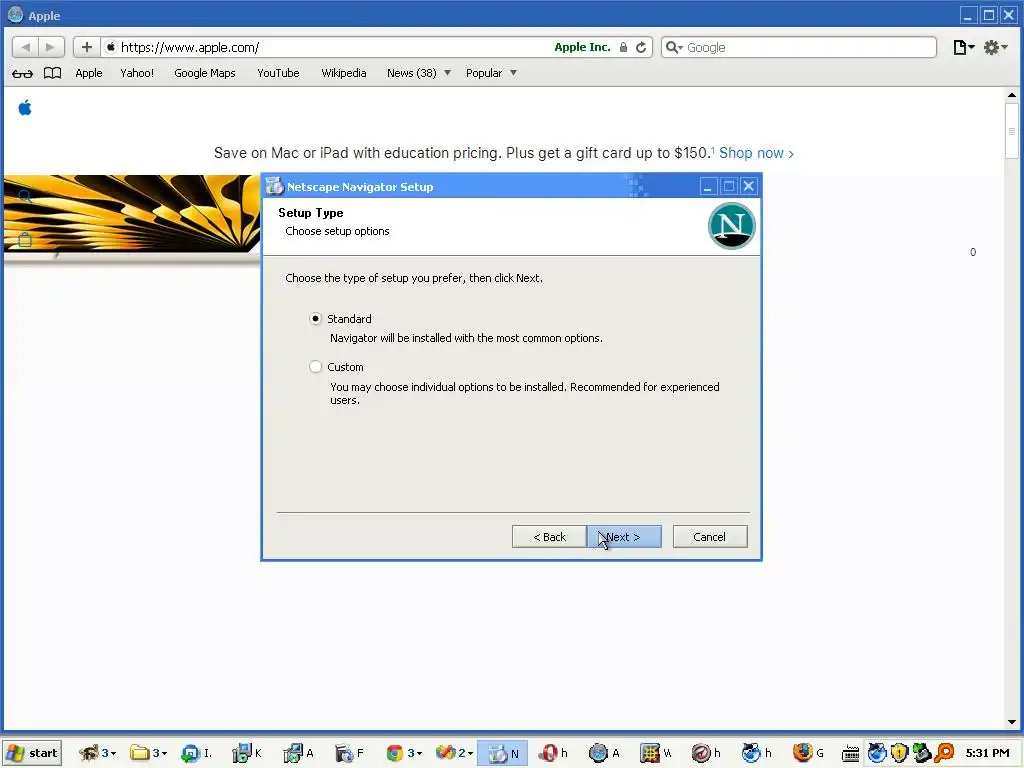
Task: Click the taskbar item labeled W
Action: (x=655, y=753)
